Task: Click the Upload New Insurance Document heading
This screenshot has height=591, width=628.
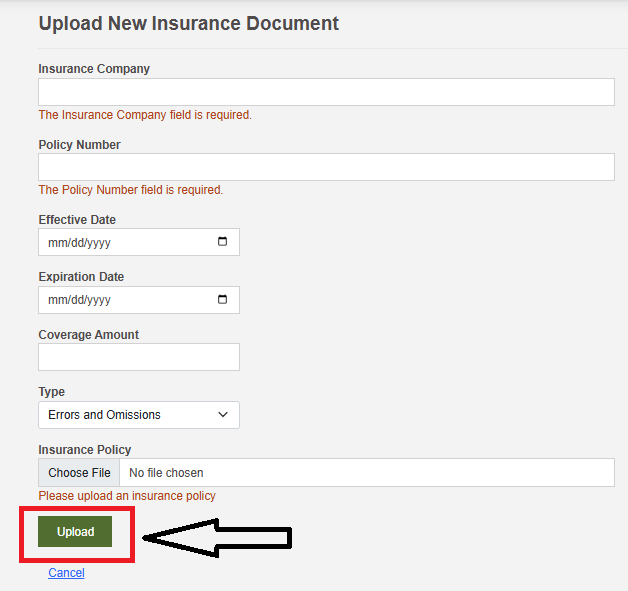Action: pyautogui.click(x=189, y=23)
